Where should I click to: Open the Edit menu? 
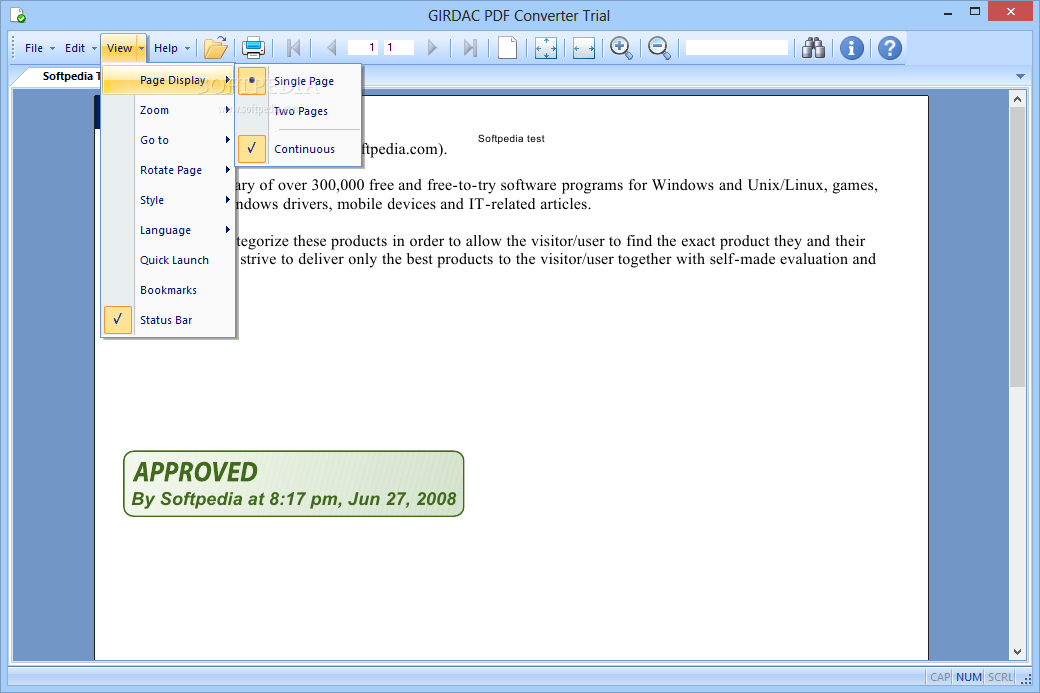[x=80, y=48]
